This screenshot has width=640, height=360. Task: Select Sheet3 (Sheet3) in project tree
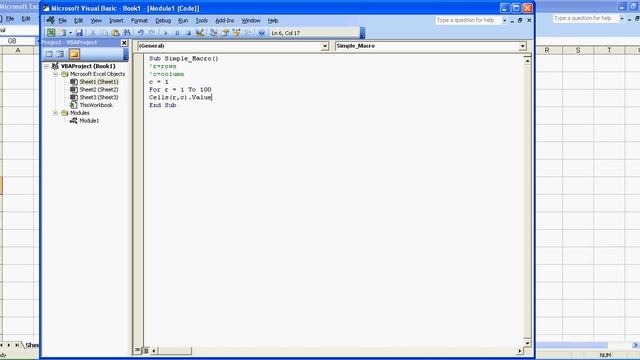tap(99, 98)
